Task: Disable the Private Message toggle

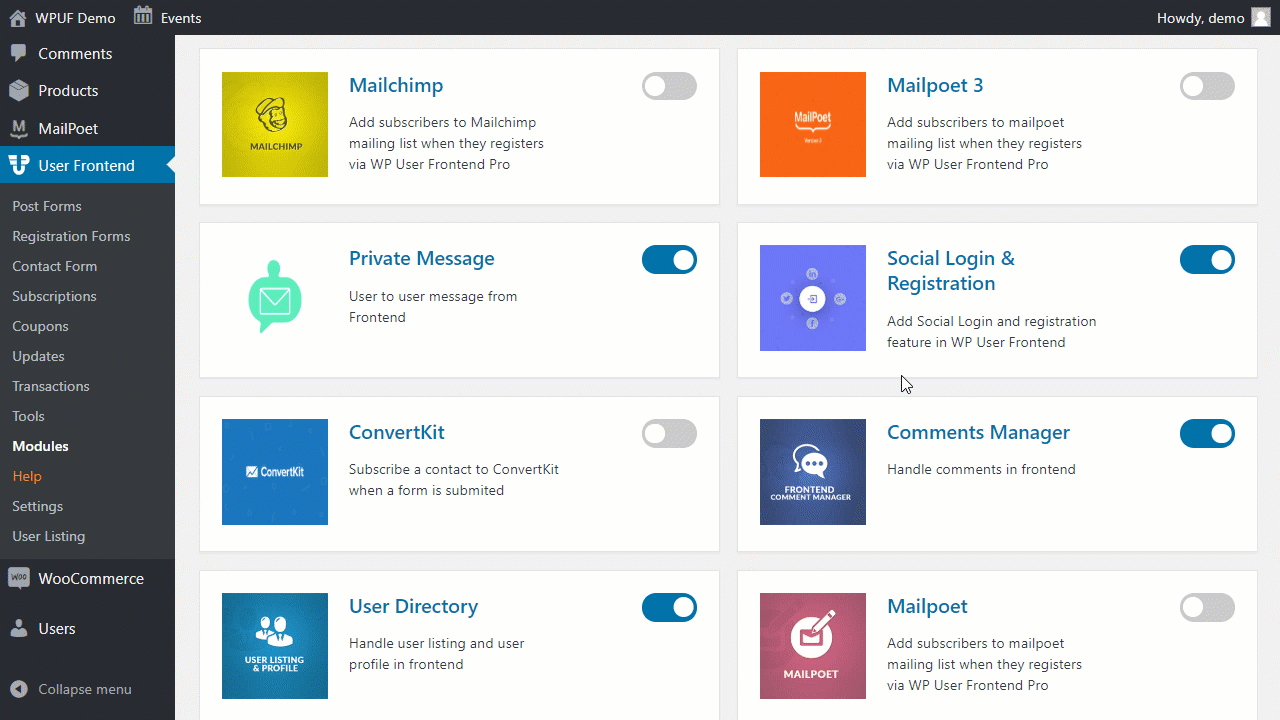Action: point(669,260)
